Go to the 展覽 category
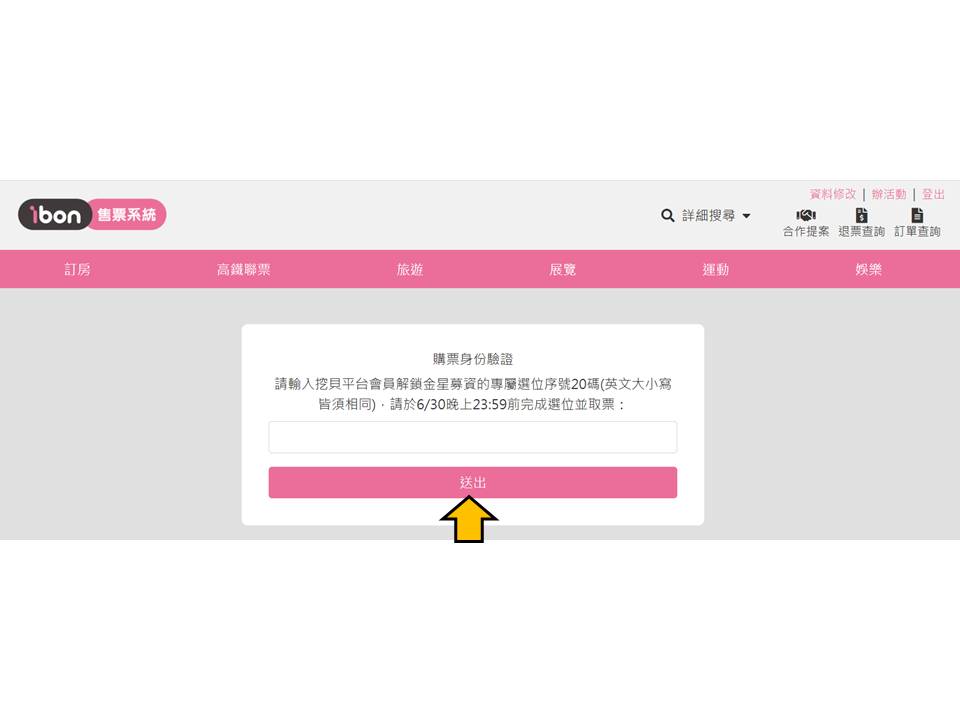 (x=563, y=269)
